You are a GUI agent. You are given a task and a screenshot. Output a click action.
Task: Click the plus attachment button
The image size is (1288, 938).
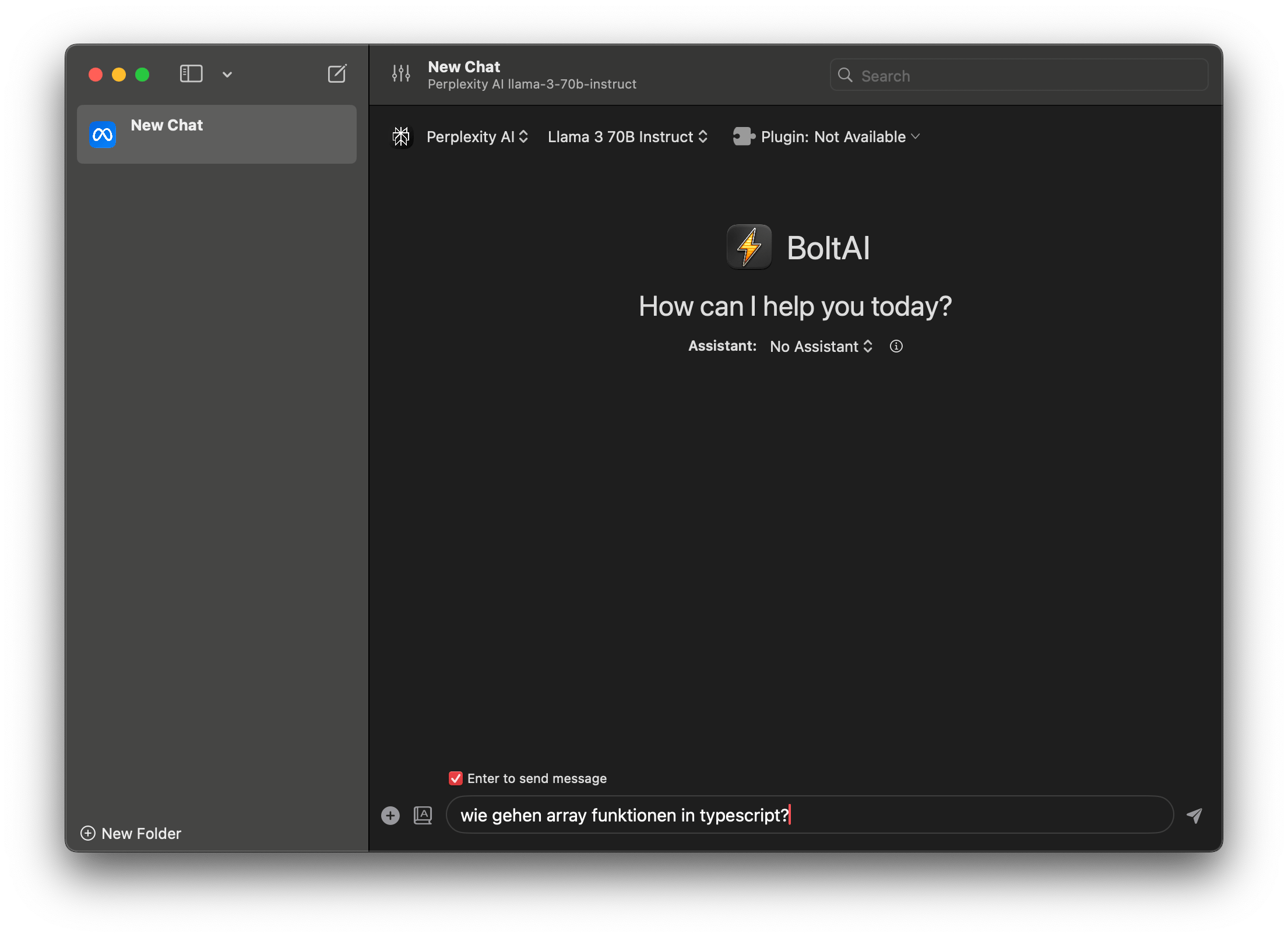[390, 816]
